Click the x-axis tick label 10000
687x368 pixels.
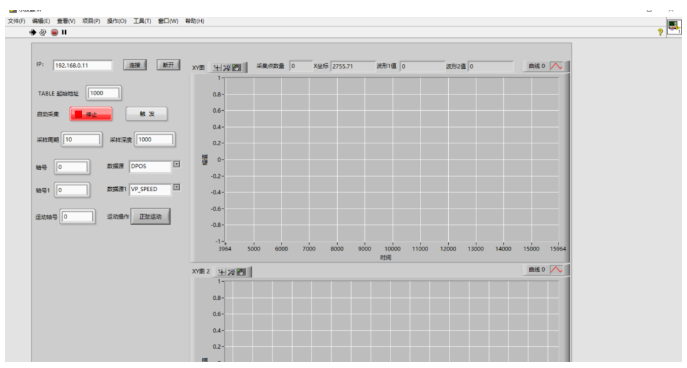[x=392, y=249]
